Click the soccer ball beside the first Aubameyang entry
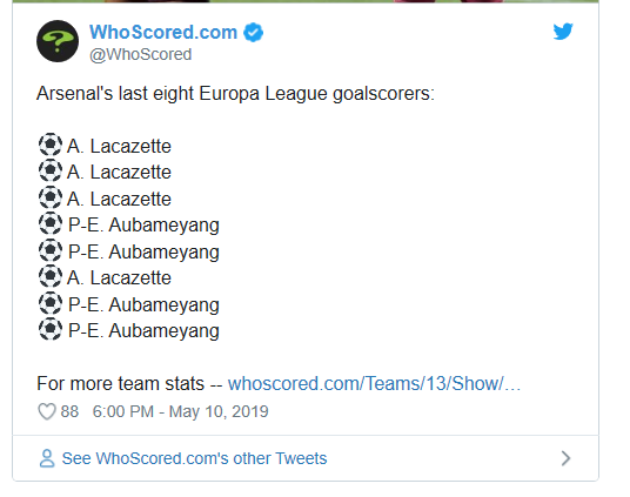This screenshot has width=630, height=497. click(49, 225)
